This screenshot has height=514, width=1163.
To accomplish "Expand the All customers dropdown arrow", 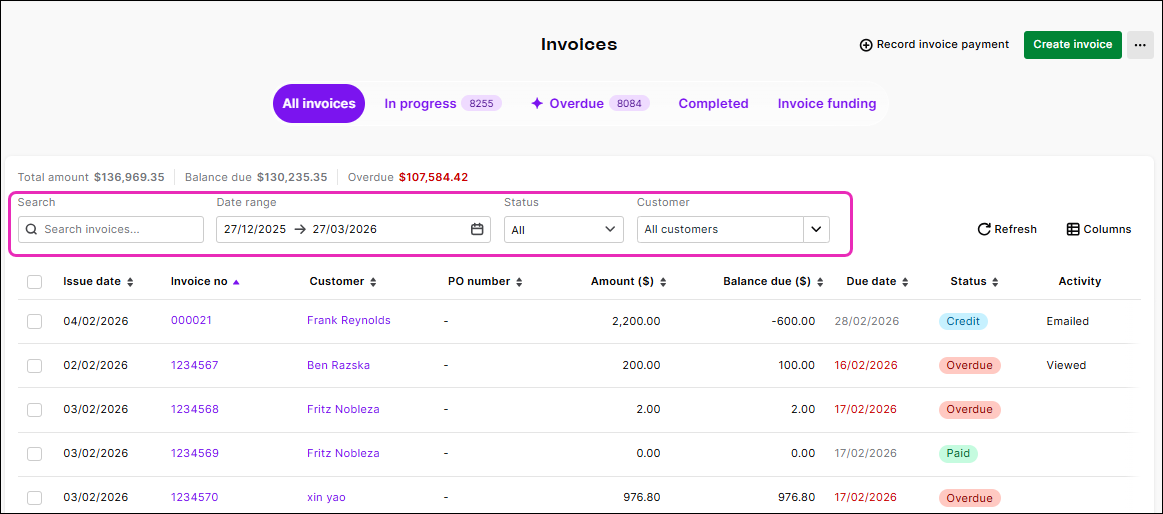I will pos(817,229).
